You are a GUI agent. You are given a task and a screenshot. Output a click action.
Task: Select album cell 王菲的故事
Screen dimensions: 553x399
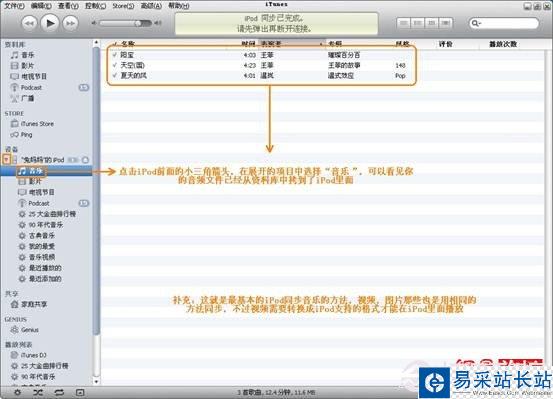[344, 65]
